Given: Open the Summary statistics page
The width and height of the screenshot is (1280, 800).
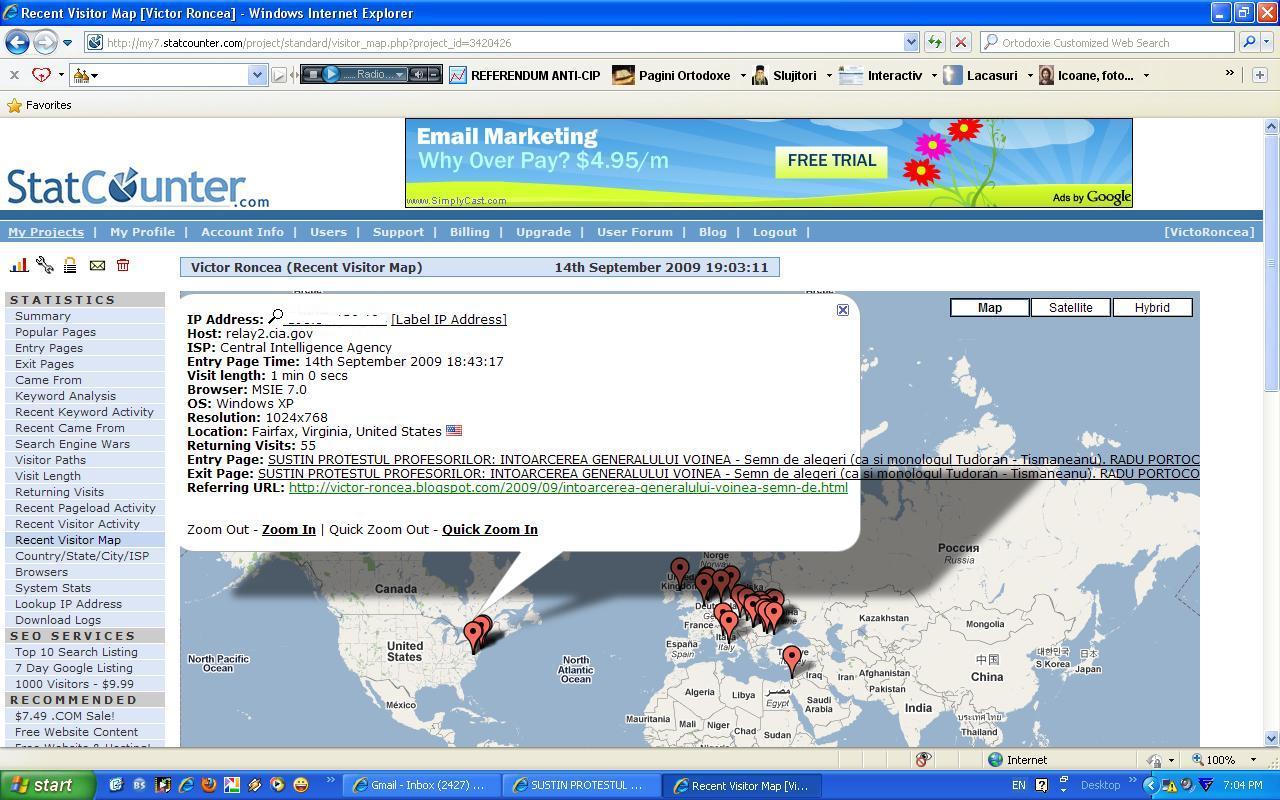Looking at the screenshot, I should click(x=43, y=316).
